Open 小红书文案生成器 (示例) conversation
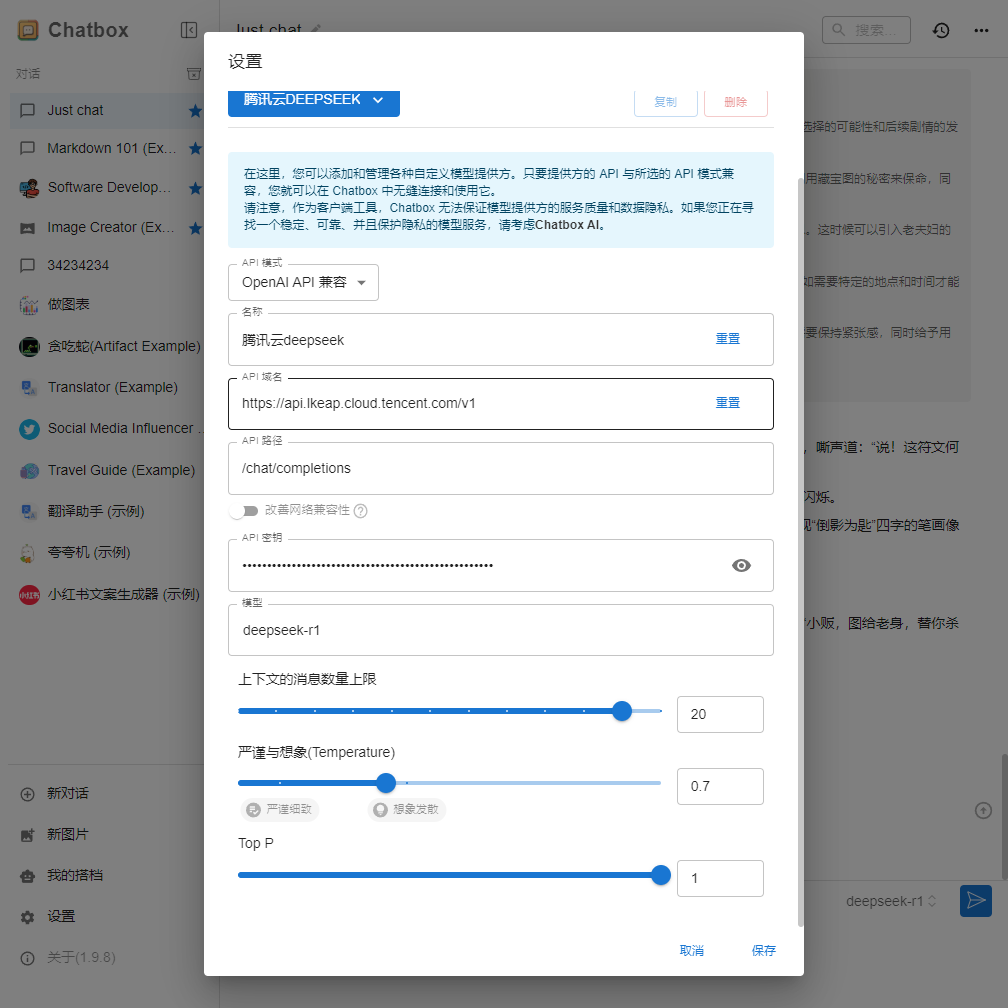Screen dimensions: 1008x1008 click(x=107, y=595)
